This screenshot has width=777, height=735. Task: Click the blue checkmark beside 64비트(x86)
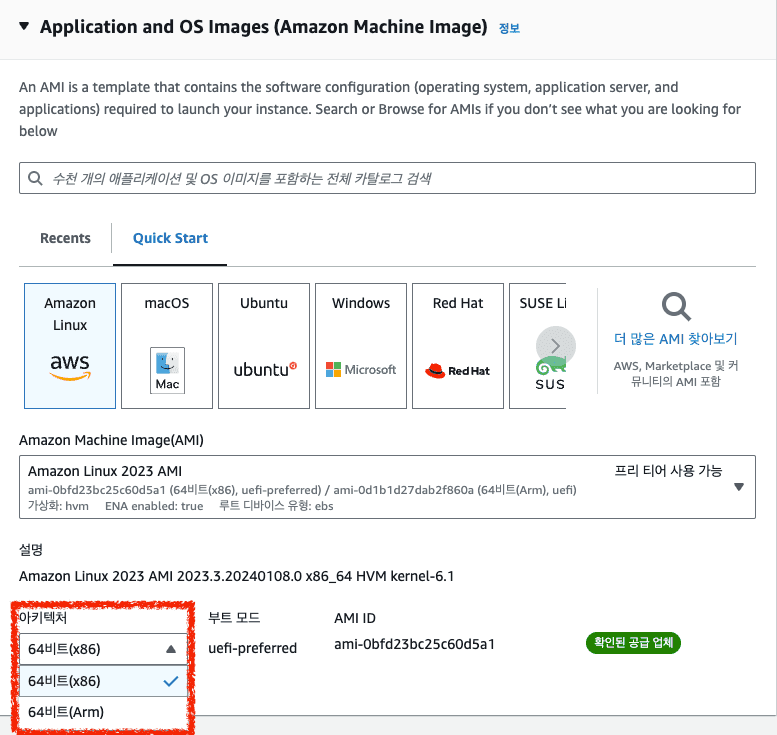click(x=170, y=681)
